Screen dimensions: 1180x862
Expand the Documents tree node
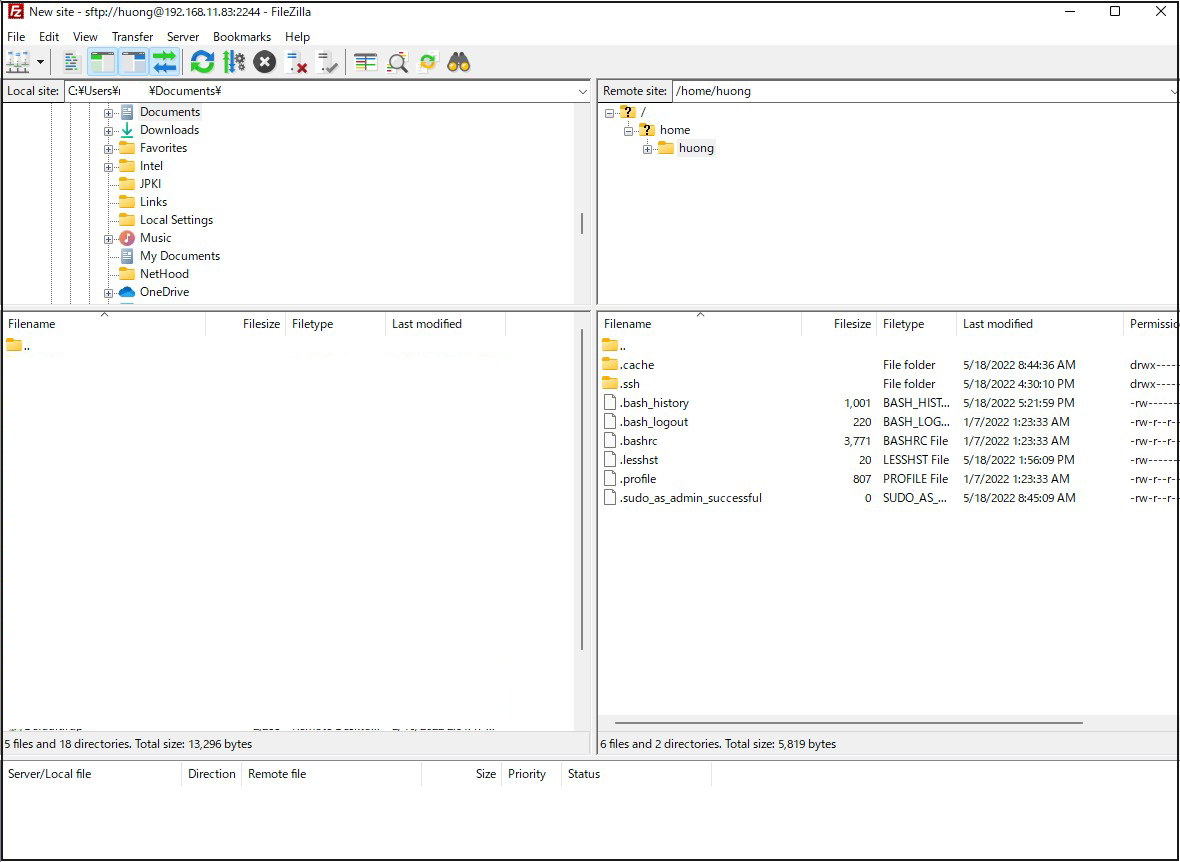point(108,113)
